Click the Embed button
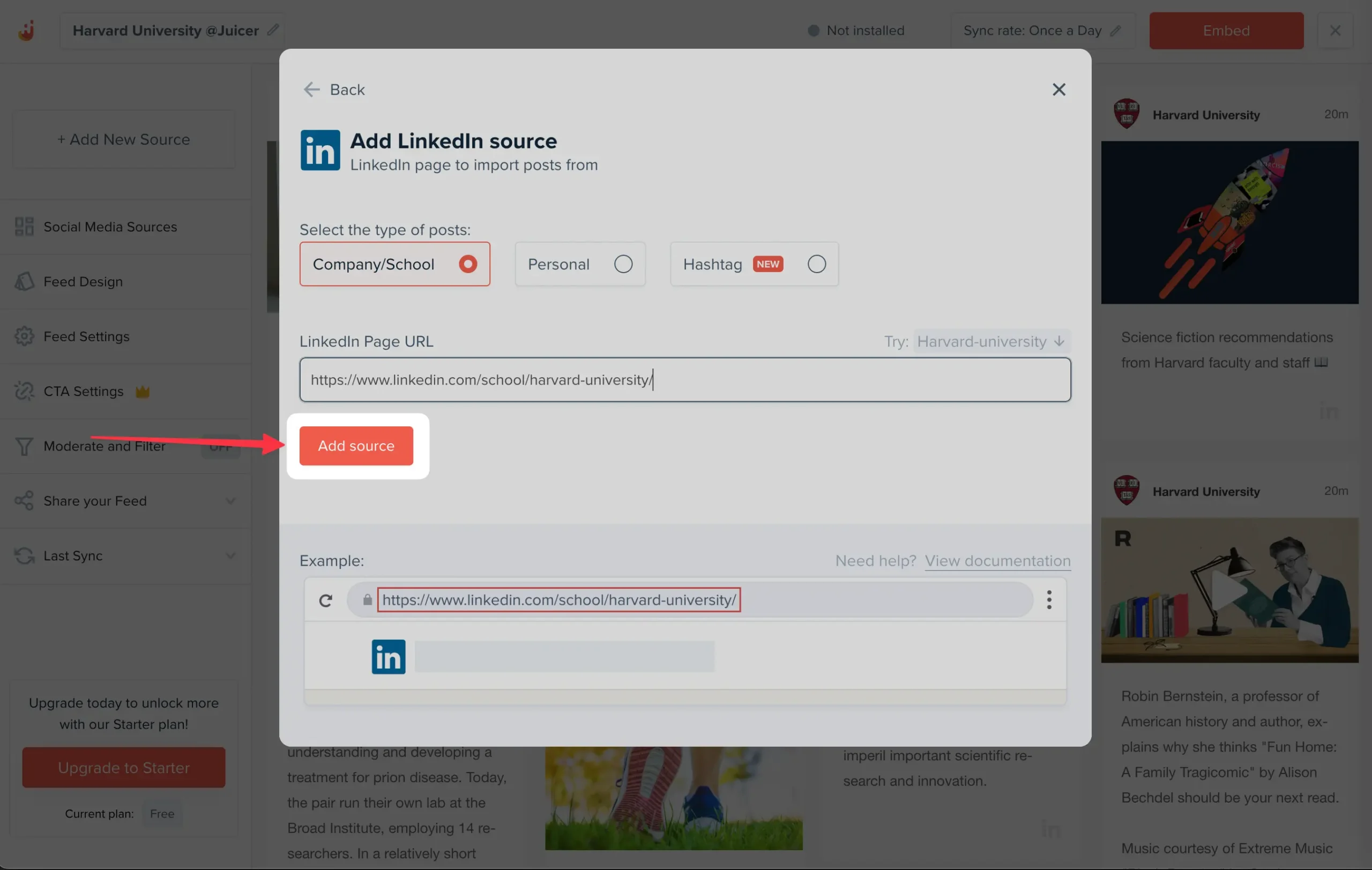This screenshot has height=870, width=1372. (1226, 30)
